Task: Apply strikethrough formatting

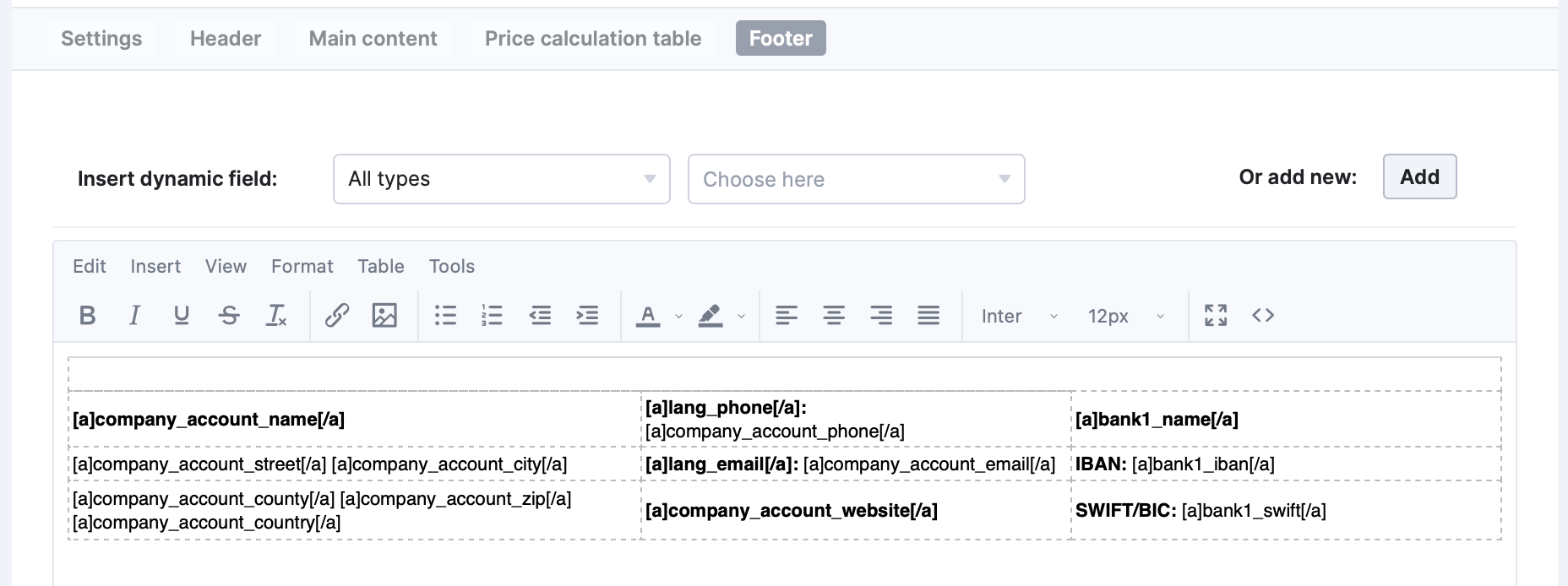Action: click(229, 316)
